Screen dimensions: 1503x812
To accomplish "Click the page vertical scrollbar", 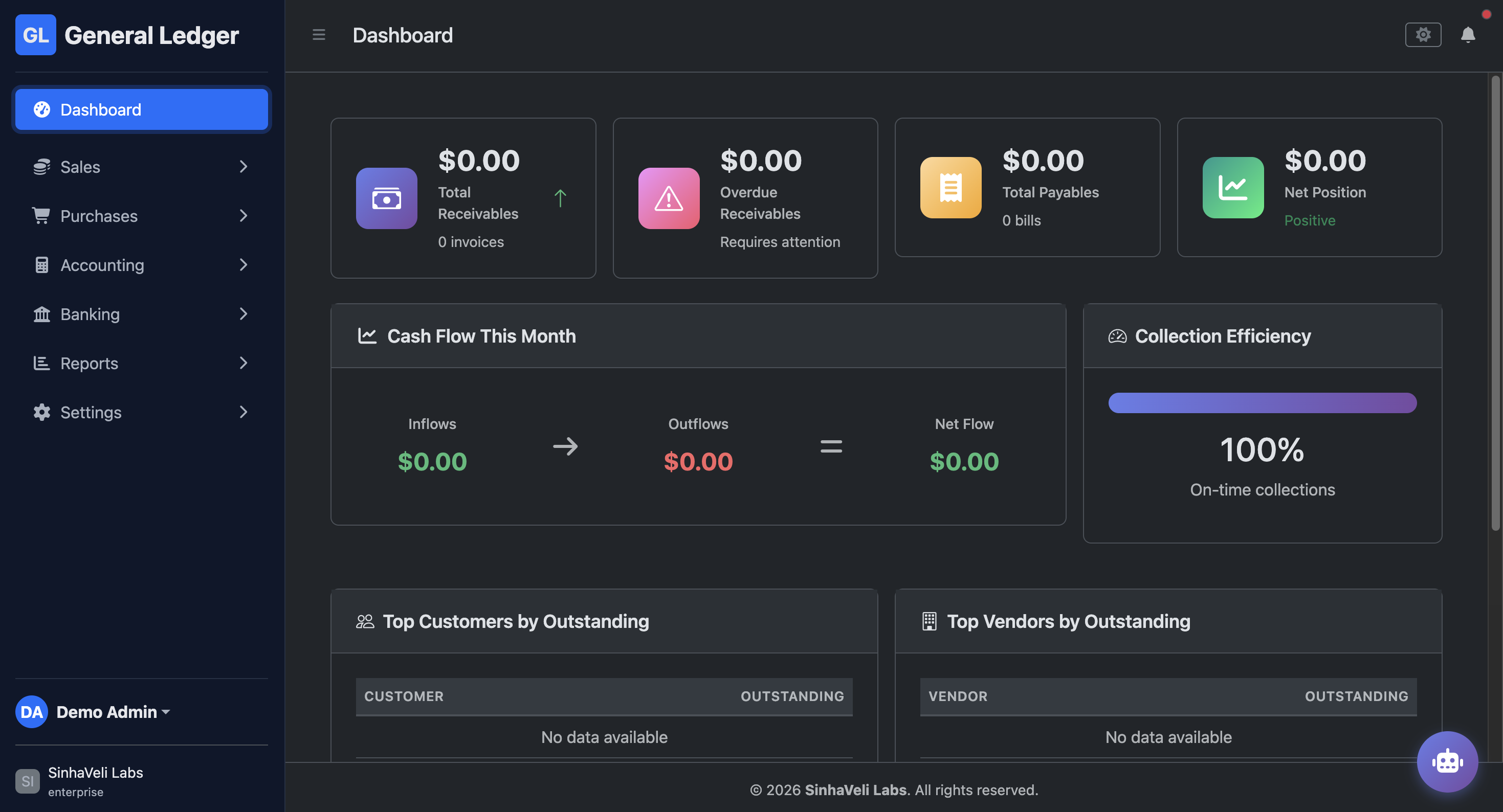I will 1495,303.
